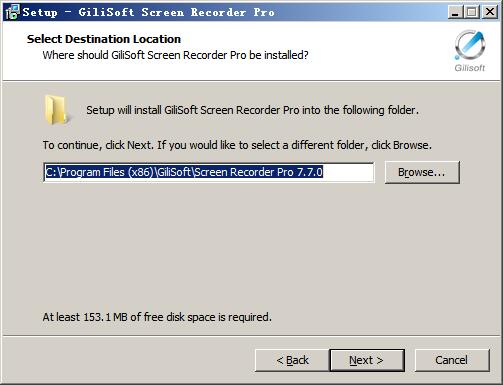The image size is (503, 385).
Task: Click the Select Destination Location heading
Action: [104, 39]
